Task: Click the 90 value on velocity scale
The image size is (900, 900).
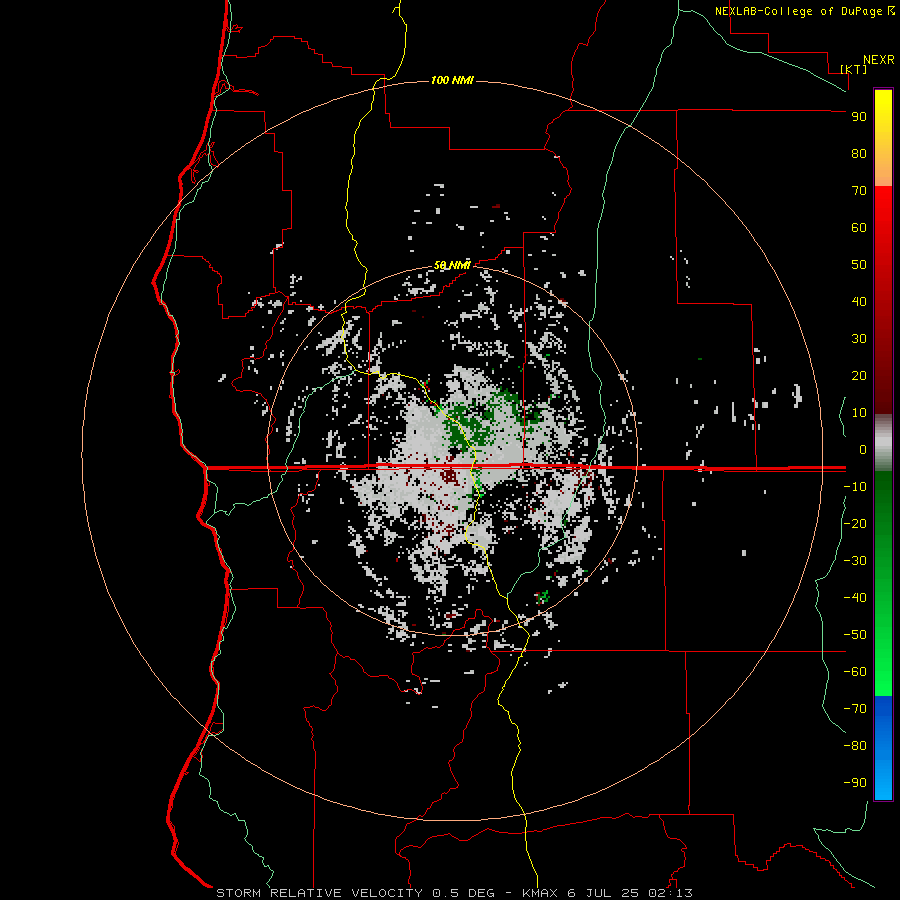Action: (859, 117)
